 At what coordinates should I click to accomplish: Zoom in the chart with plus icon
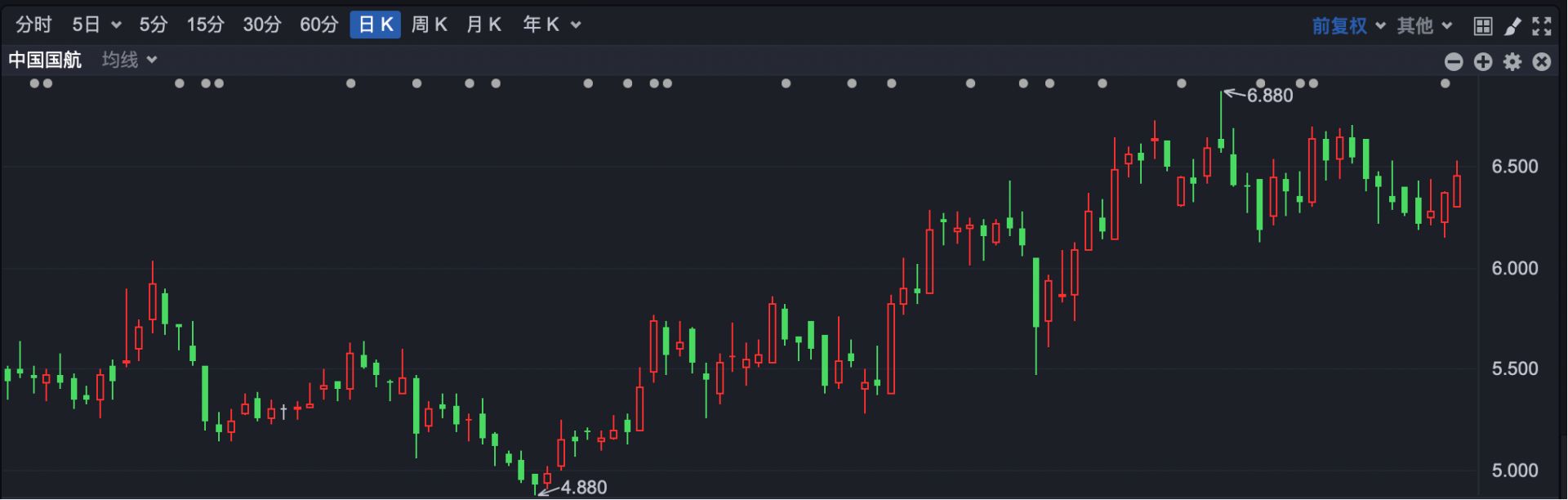1483,62
